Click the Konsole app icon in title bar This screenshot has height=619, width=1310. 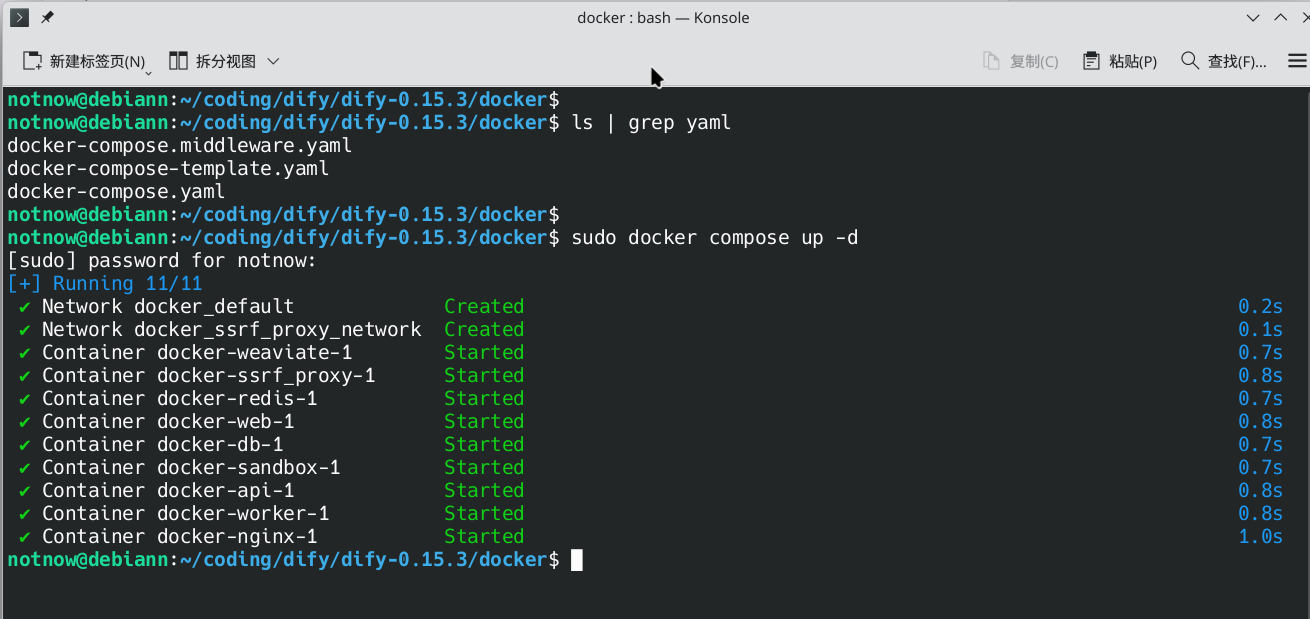19,18
